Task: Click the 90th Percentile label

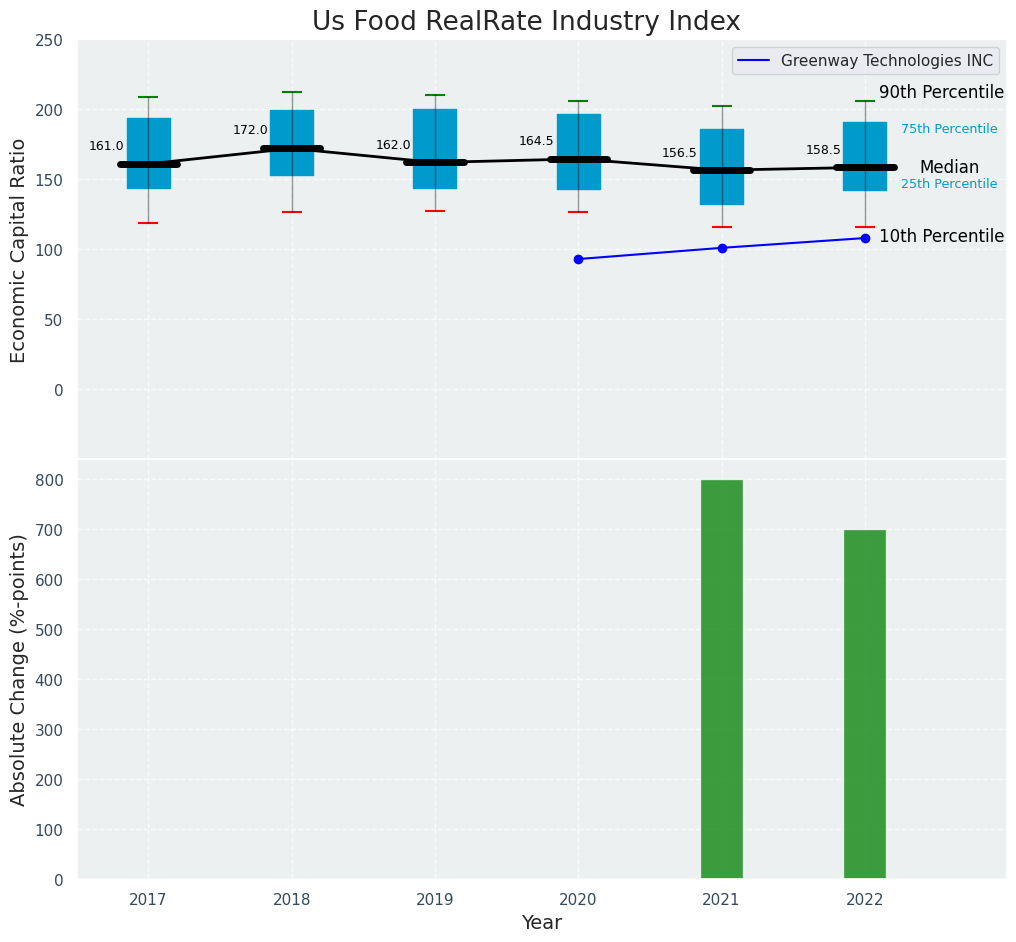Action: pos(941,92)
